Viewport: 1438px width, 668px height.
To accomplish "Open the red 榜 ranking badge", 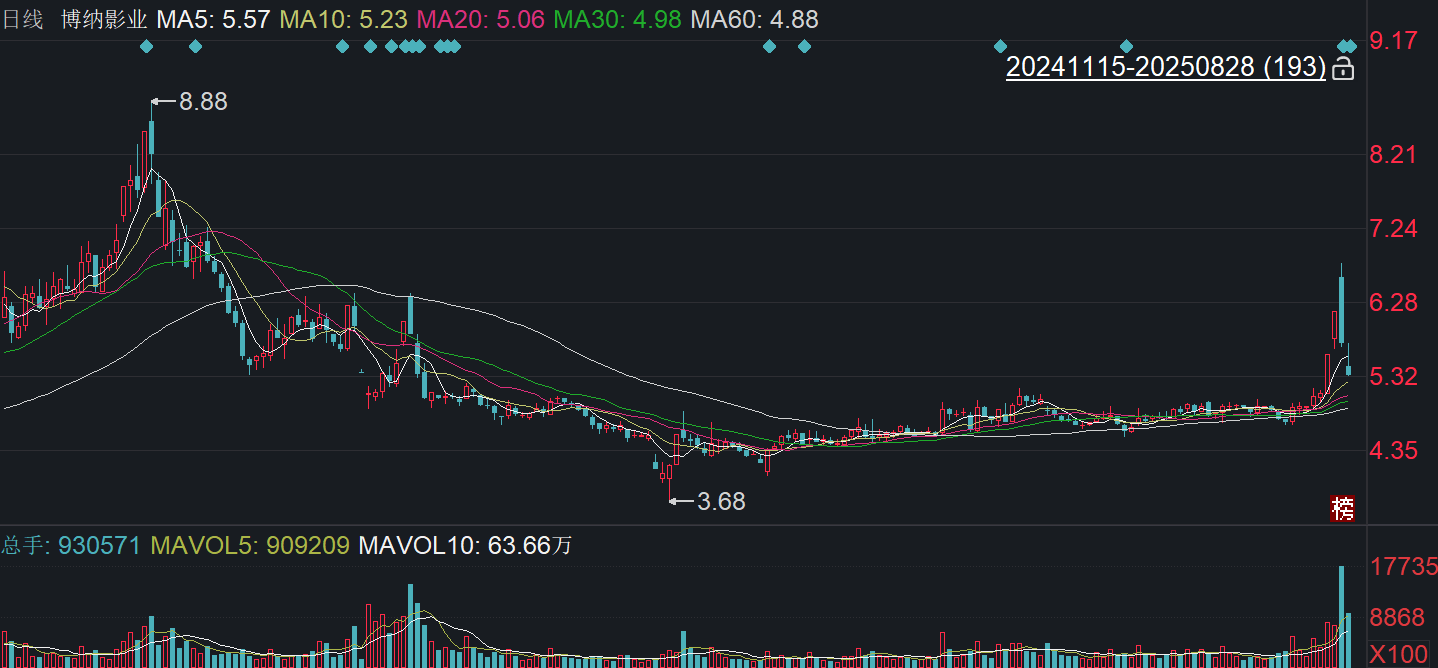I will click(x=1342, y=508).
